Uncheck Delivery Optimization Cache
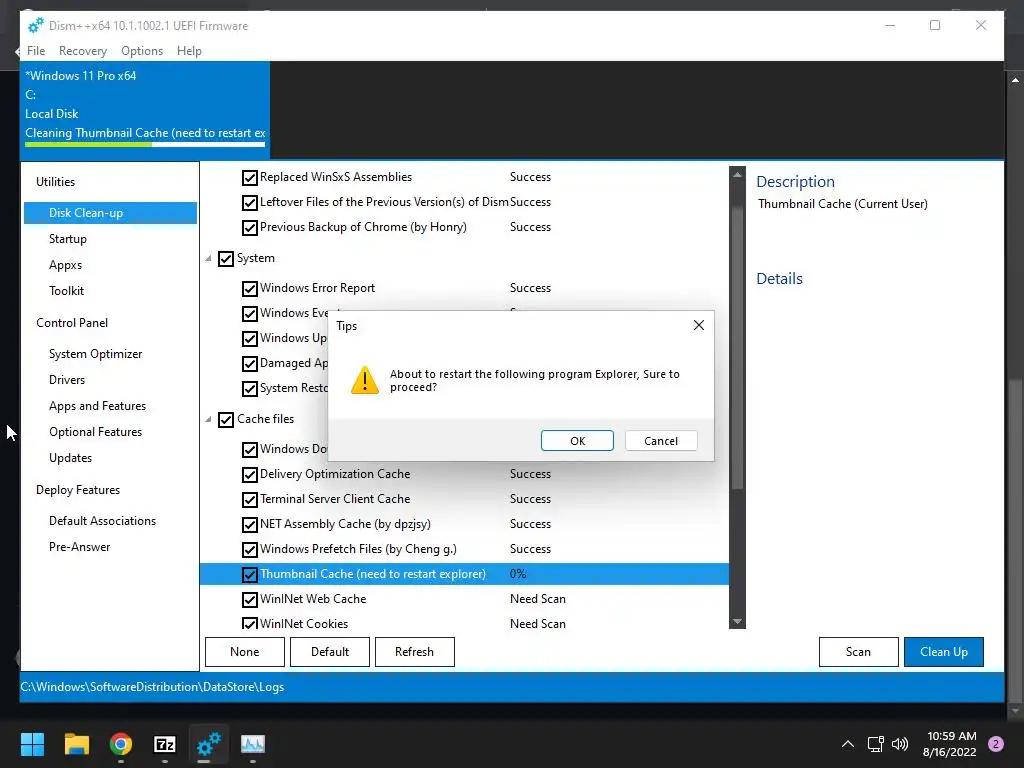Viewport: 1024px width, 768px height. (x=249, y=475)
